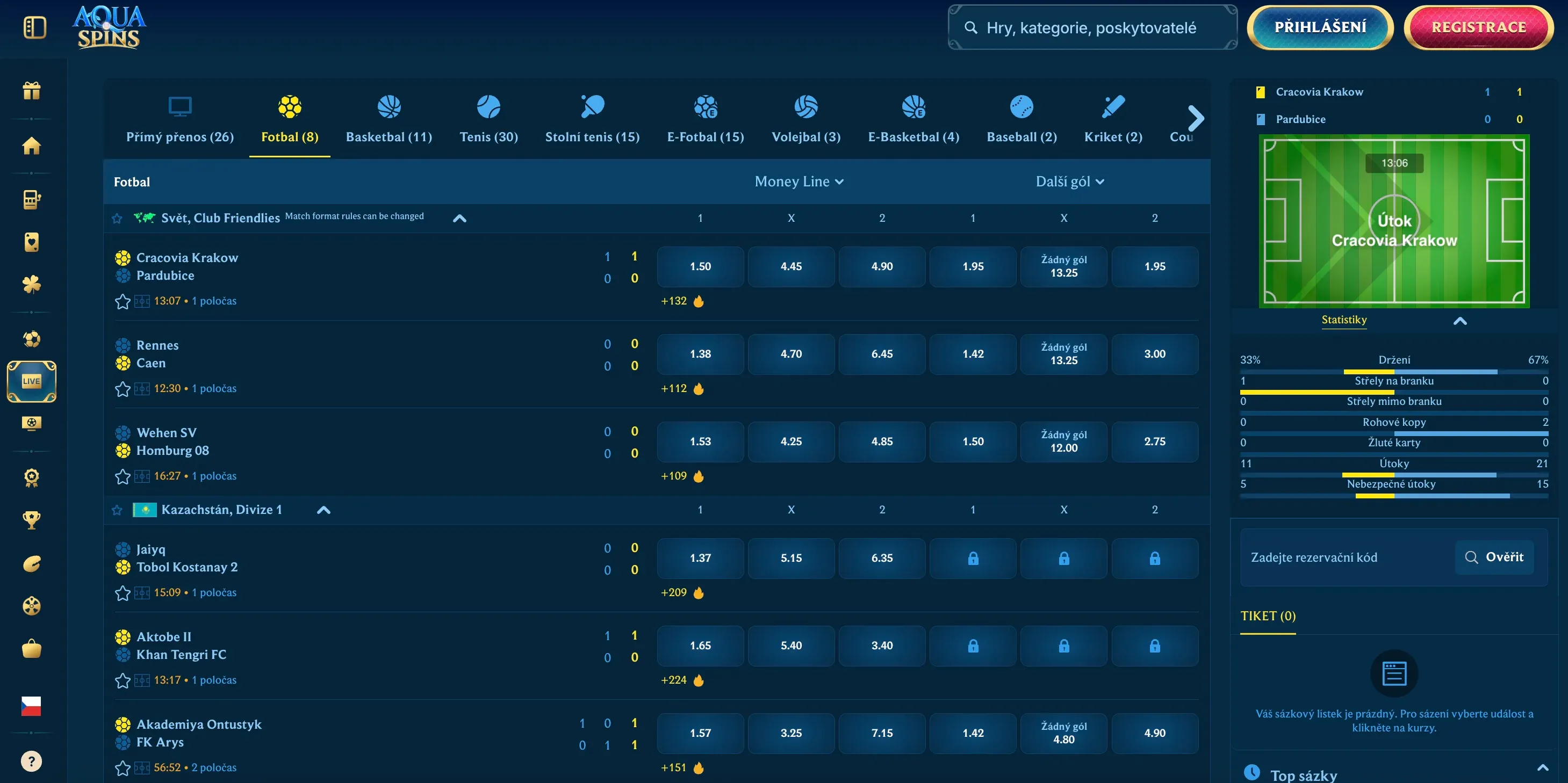Collapse the Top sázky section

click(1542, 768)
